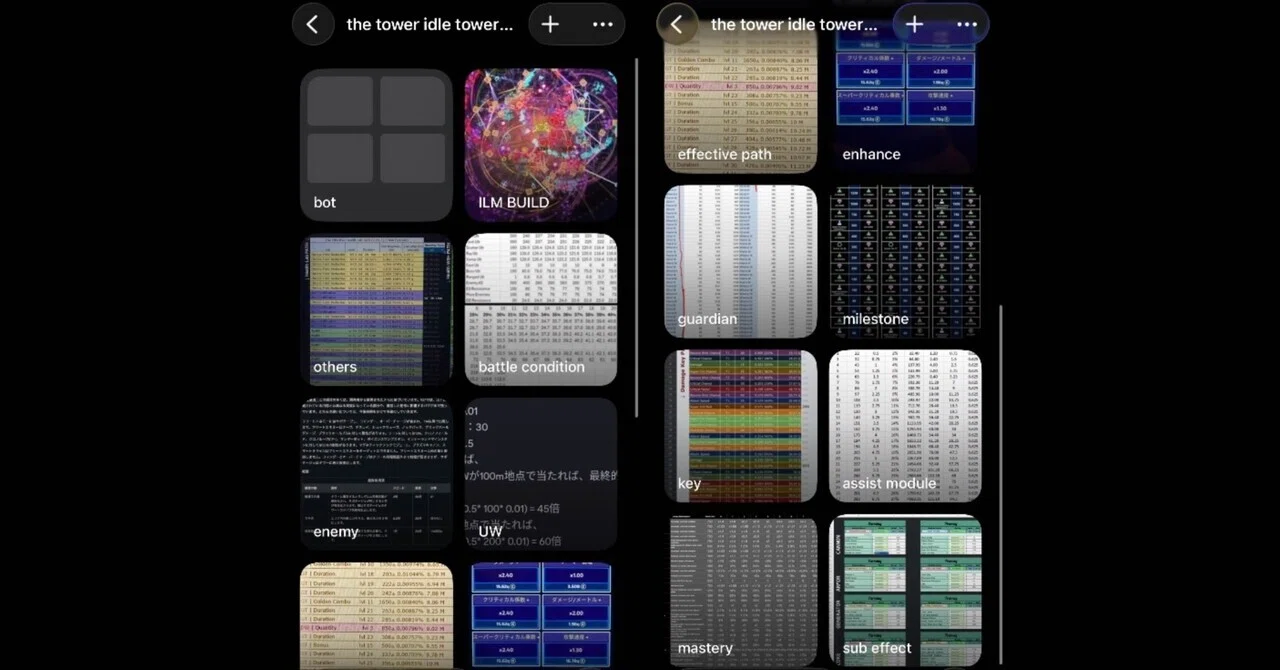This screenshot has width=1280, height=670.
Task: Open the milestone album
Action: [905, 262]
